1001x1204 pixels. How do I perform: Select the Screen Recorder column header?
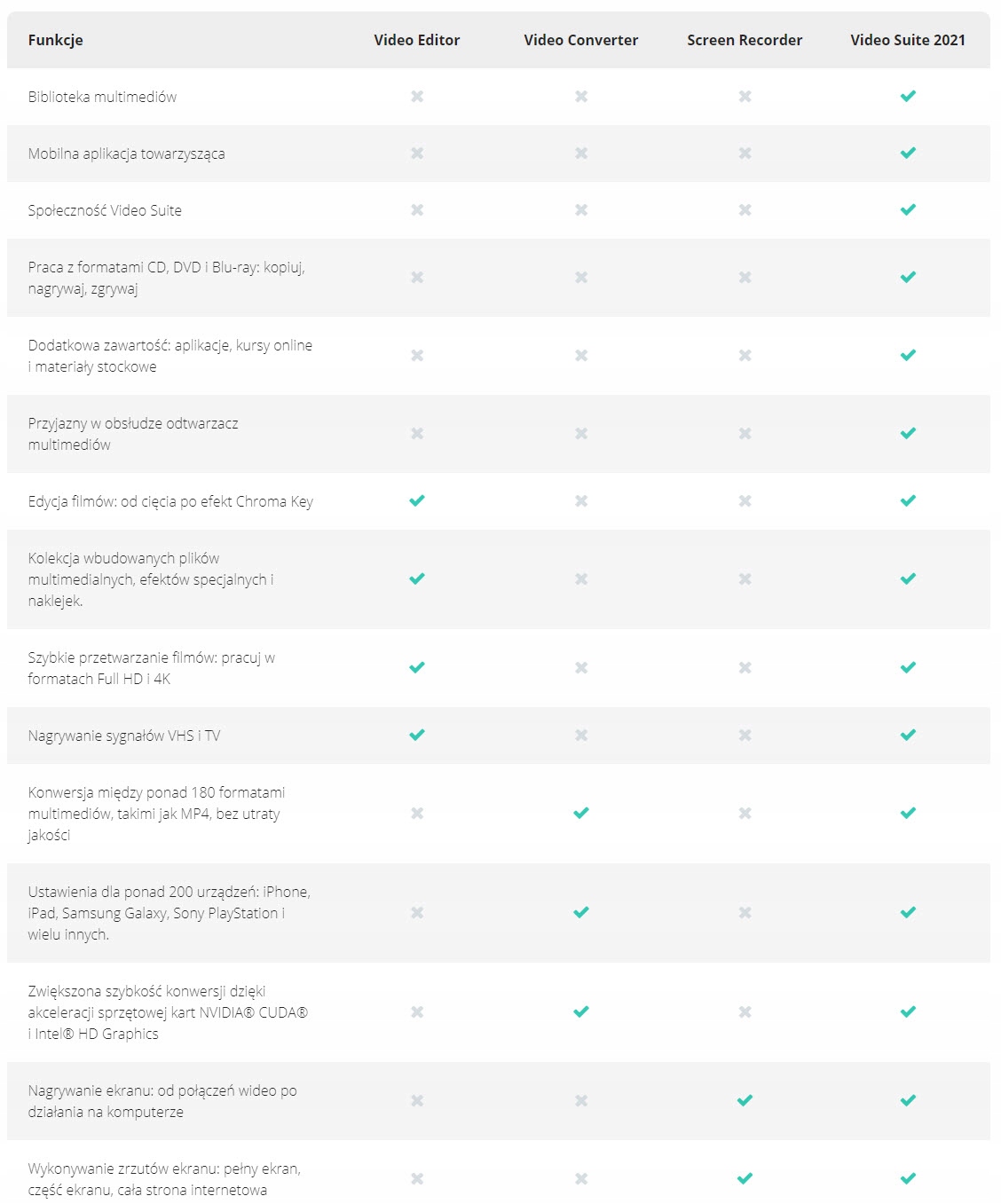click(x=745, y=40)
